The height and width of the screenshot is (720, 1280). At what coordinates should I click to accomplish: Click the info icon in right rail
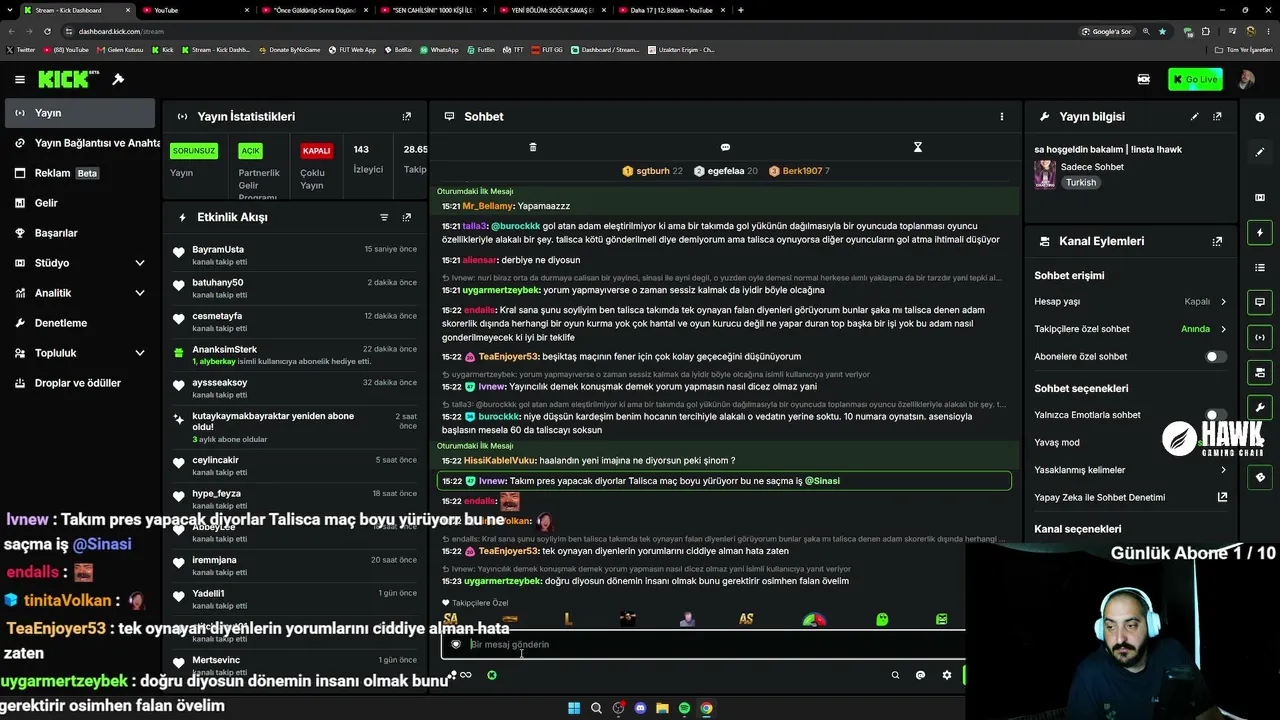[1260, 117]
